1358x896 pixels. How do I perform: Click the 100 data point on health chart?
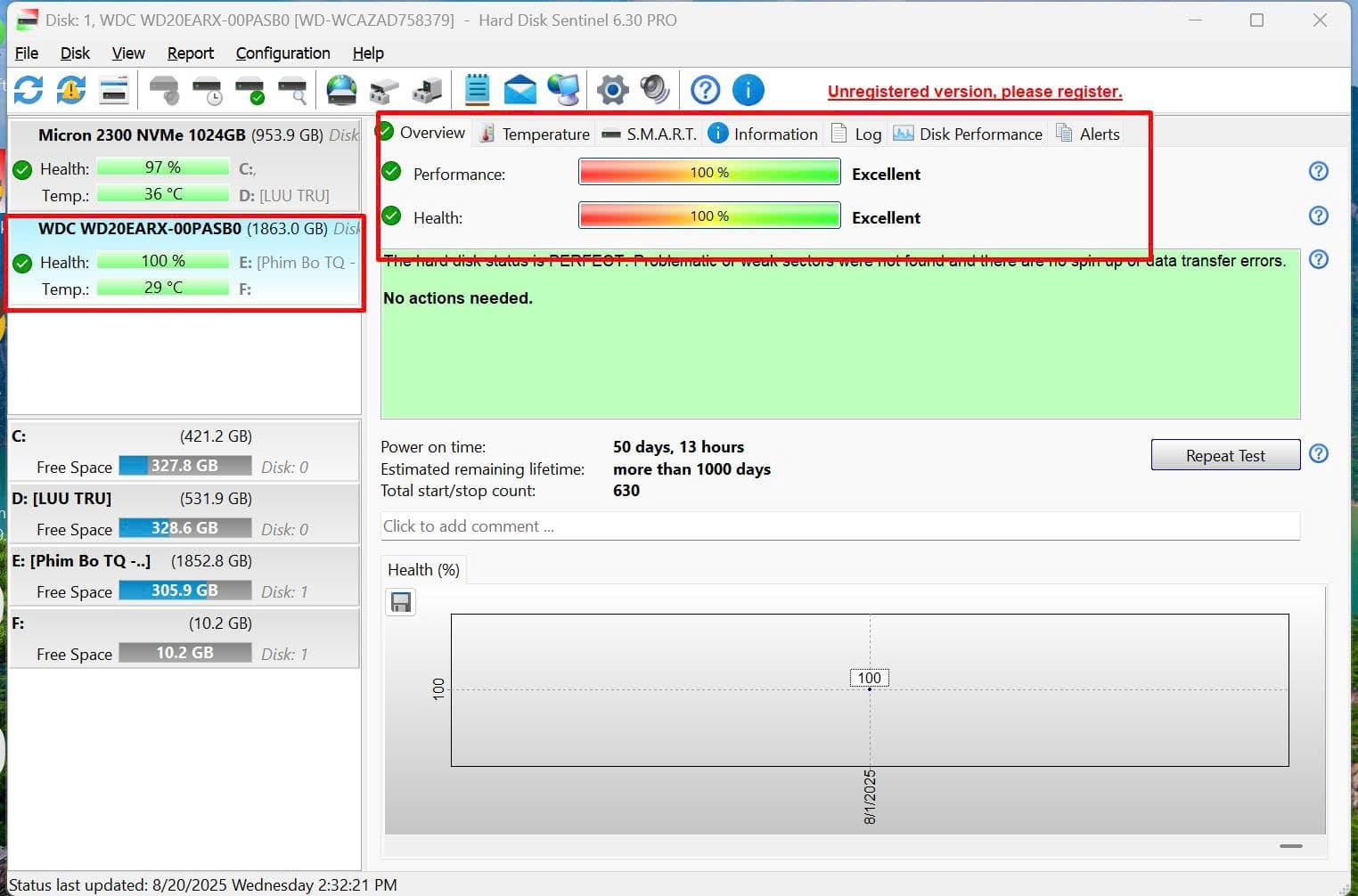869,679
